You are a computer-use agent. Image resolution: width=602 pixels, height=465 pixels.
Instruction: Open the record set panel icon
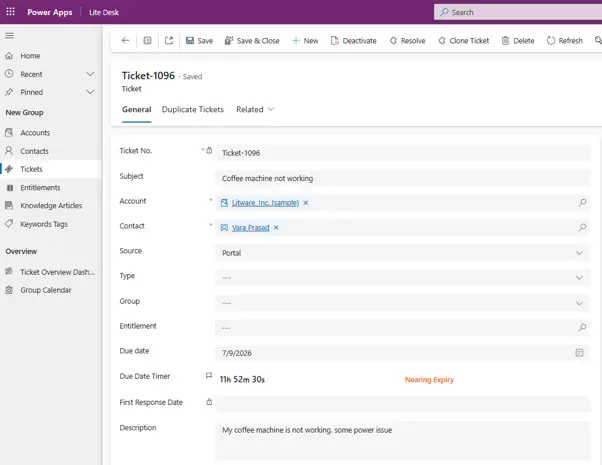click(147, 40)
